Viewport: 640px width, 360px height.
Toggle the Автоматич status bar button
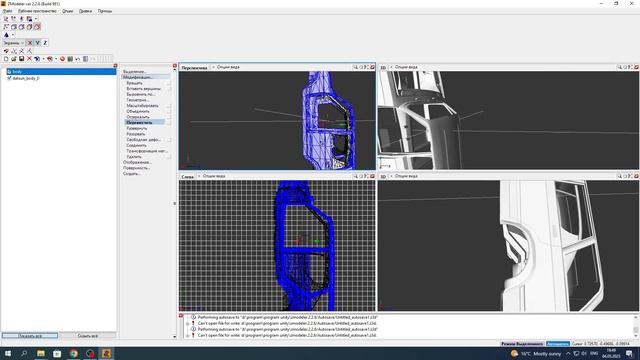tap(558, 344)
